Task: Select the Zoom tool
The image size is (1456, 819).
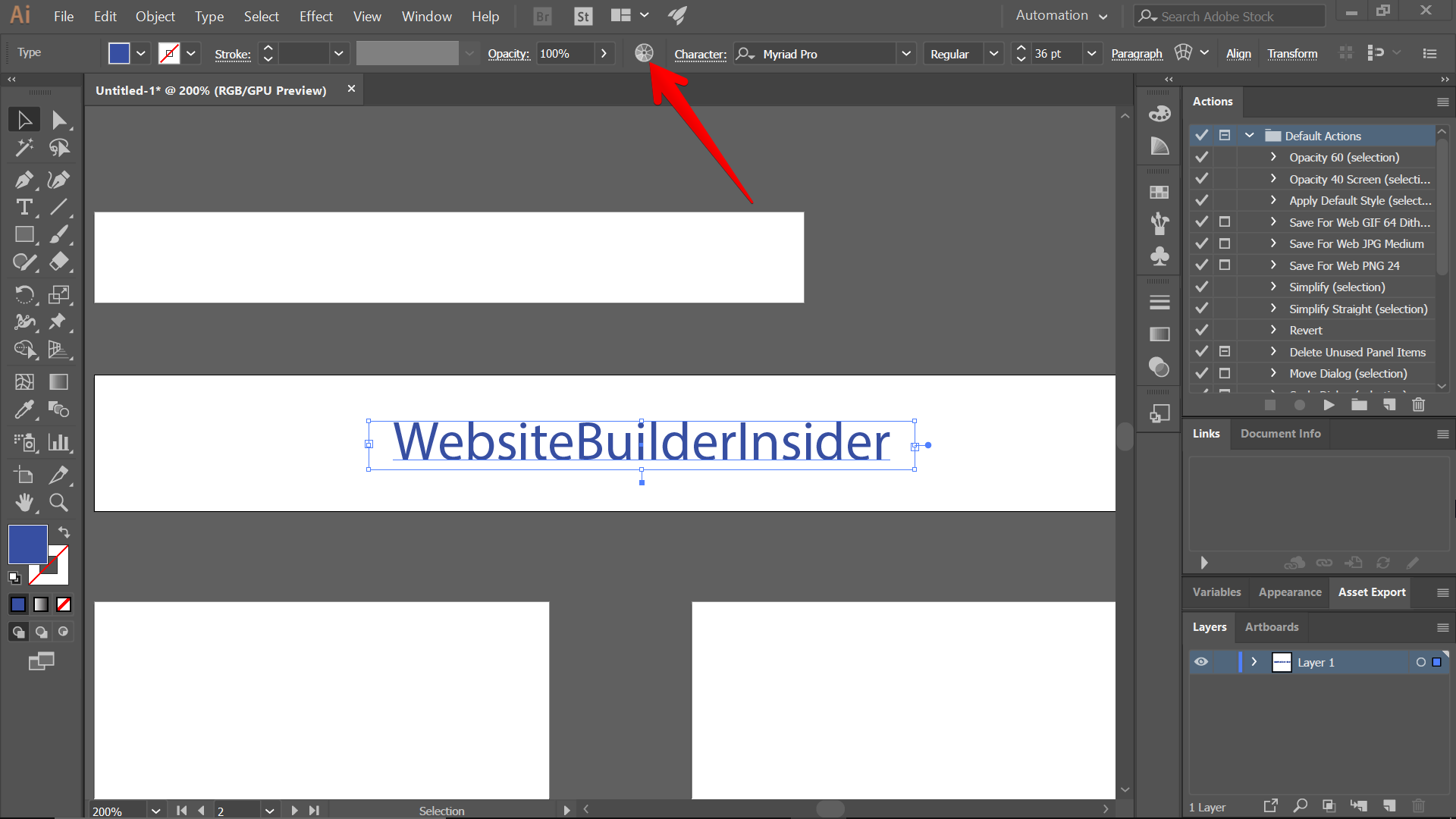Action: coord(58,502)
